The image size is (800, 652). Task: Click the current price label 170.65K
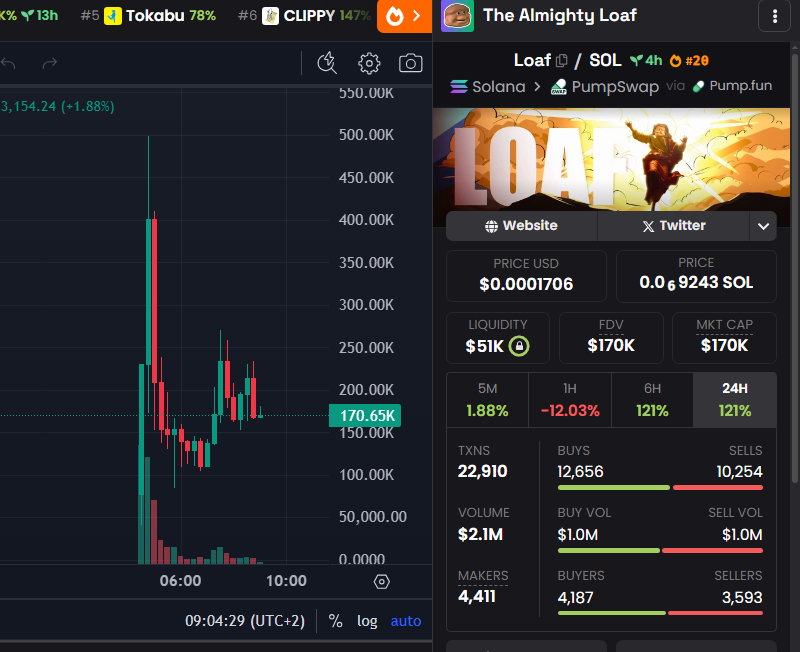pos(365,415)
